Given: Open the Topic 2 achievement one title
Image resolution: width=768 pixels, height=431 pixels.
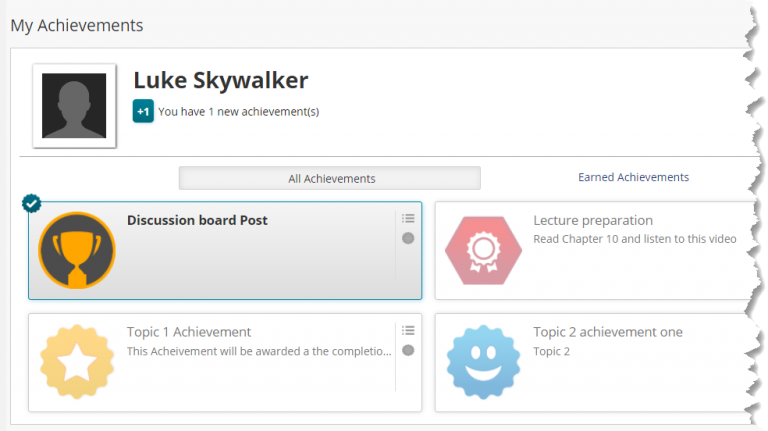Looking at the screenshot, I should pyautogui.click(x=608, y=332).
